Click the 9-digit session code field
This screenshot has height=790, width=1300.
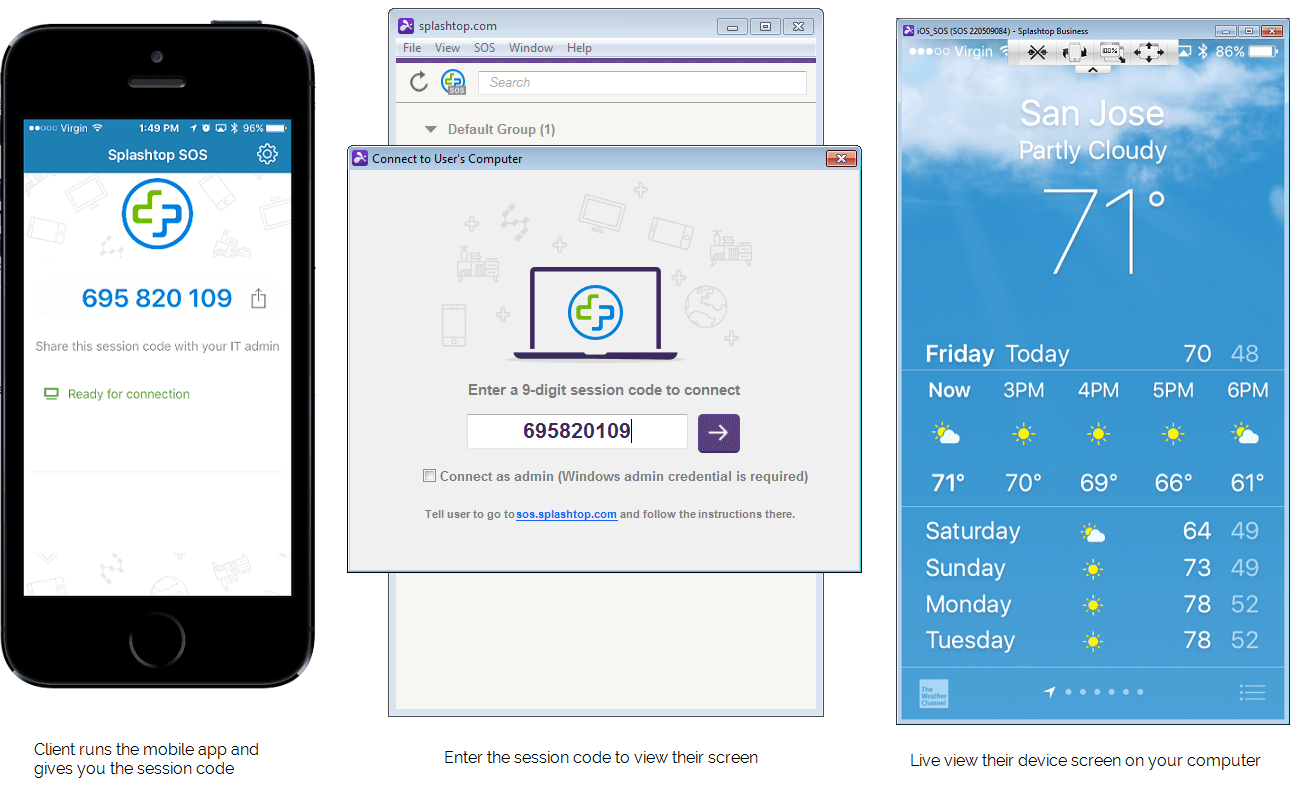coord(577,432)
